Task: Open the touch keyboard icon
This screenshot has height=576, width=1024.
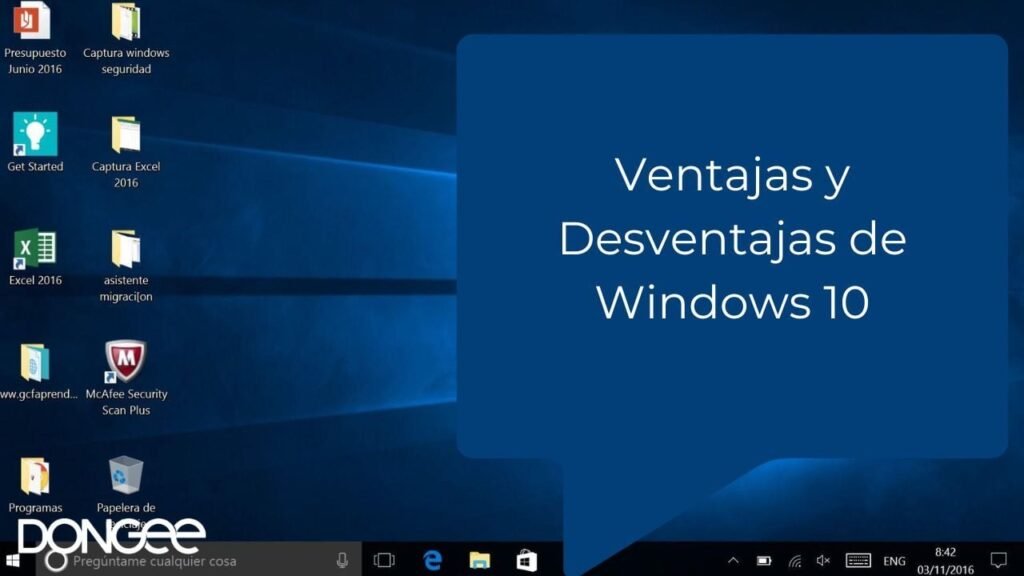Action: [x=858, y=560]
